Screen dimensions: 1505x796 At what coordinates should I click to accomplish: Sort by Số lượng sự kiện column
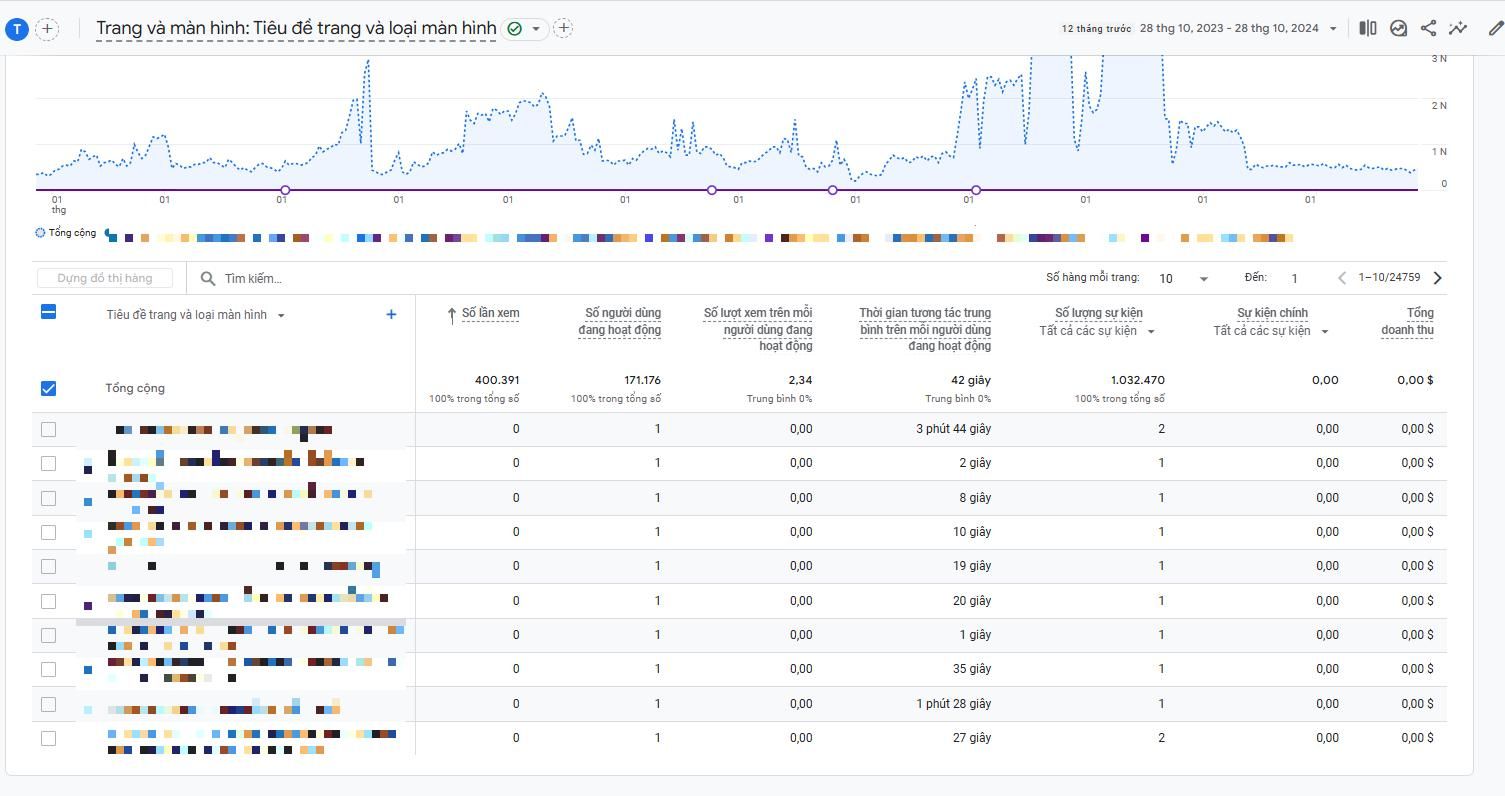pyautogui.click(x=1099, y=313)
